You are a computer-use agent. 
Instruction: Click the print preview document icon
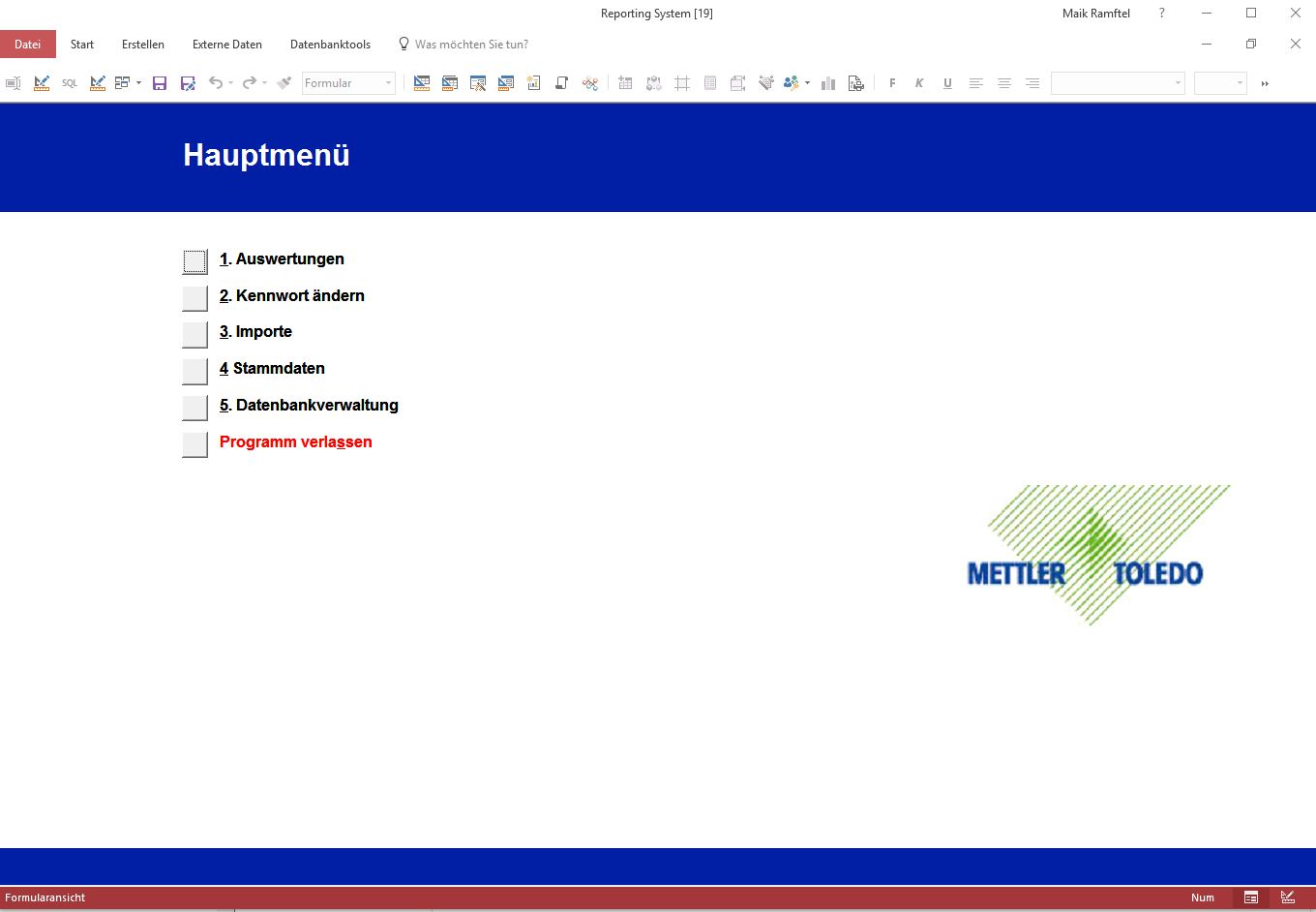coord(856,83)
